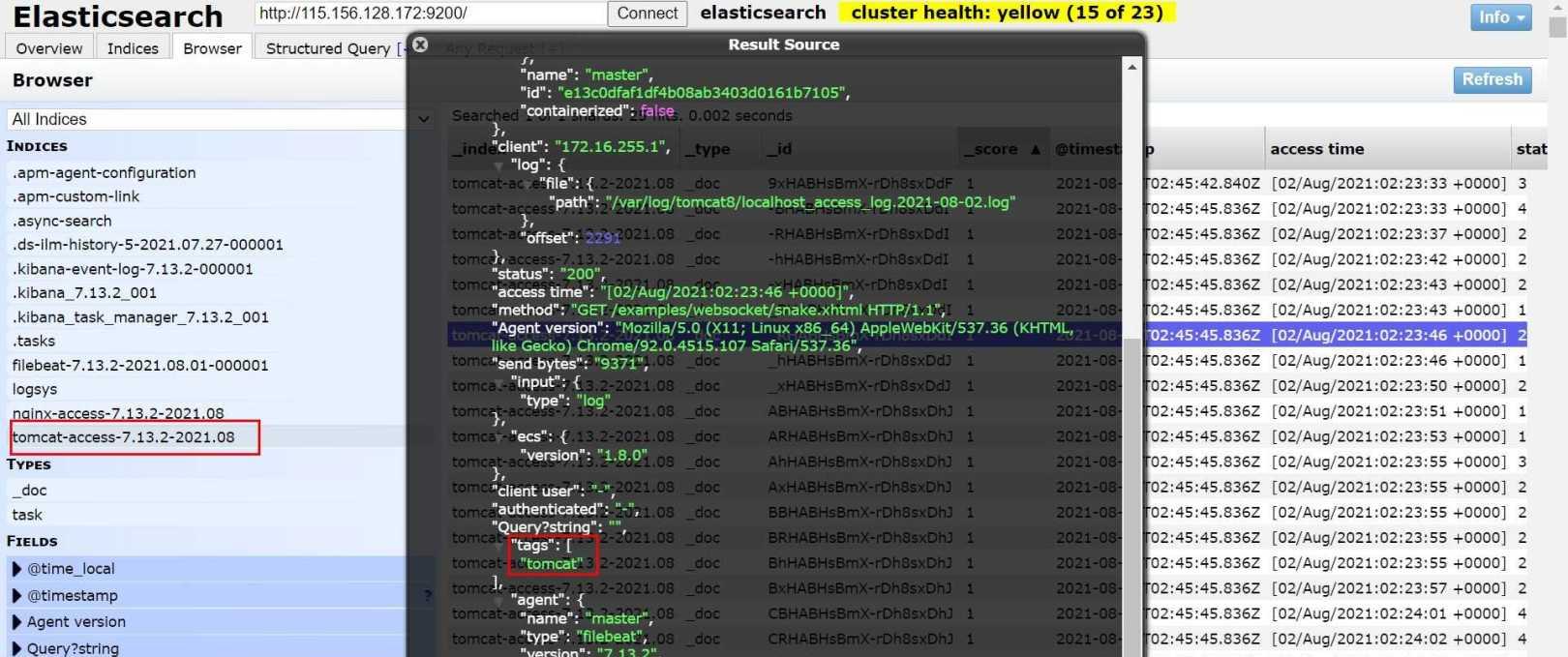This screenshot has width=1568, height=657.
Task: Select the _doc type filter
Action: [x=29, y=491]
